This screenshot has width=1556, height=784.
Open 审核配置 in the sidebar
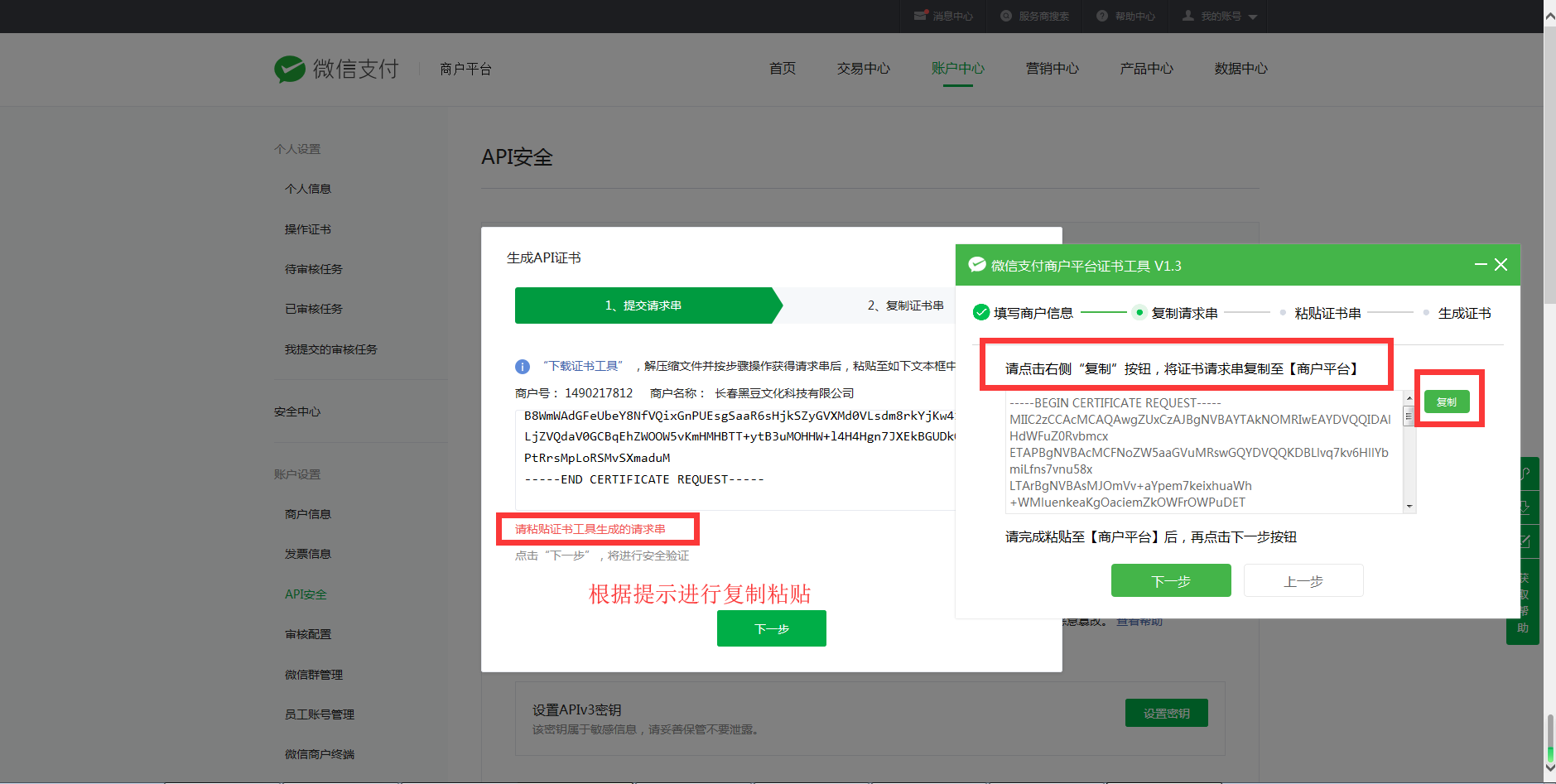point(308,634)
